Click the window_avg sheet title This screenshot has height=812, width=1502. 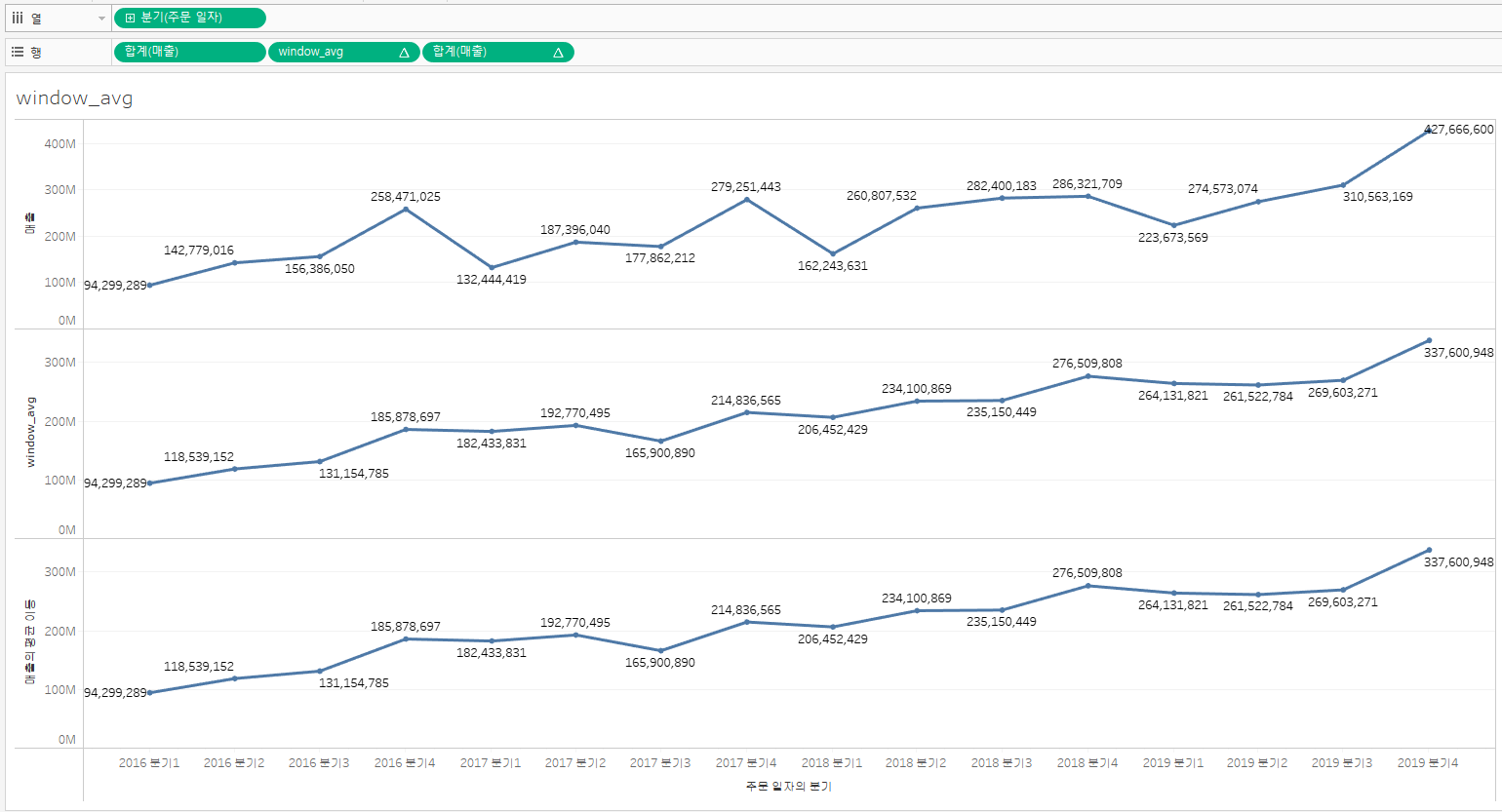(x=74, y=98)
